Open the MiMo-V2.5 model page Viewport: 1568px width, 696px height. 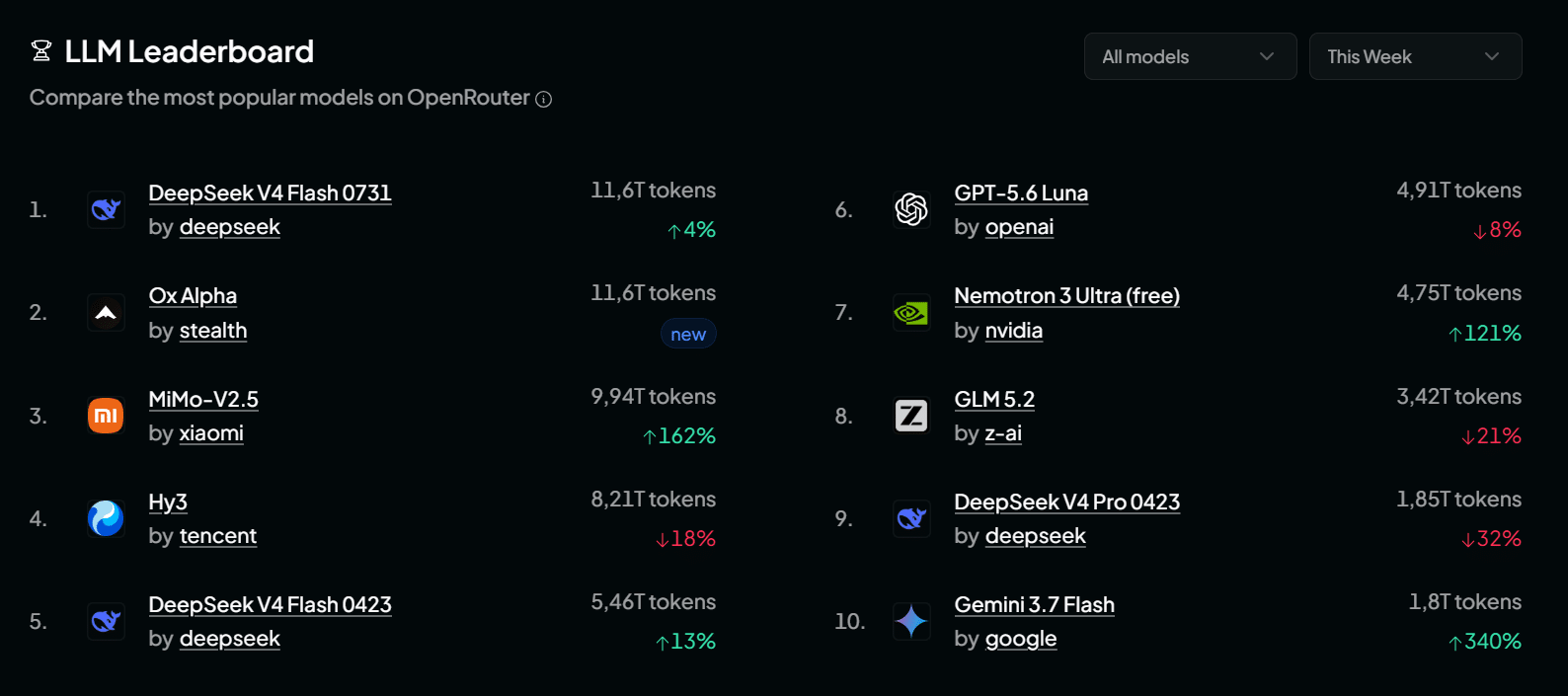pos(203,400)
